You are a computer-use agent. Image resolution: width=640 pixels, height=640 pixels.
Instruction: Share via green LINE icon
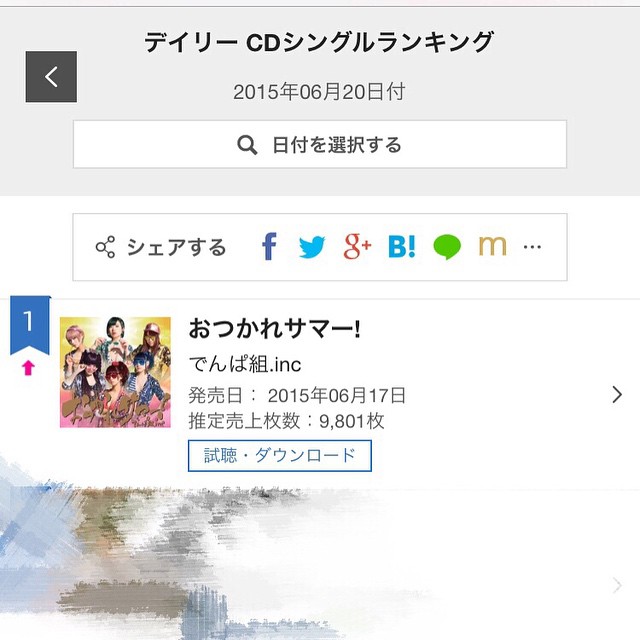click(447, 247)
